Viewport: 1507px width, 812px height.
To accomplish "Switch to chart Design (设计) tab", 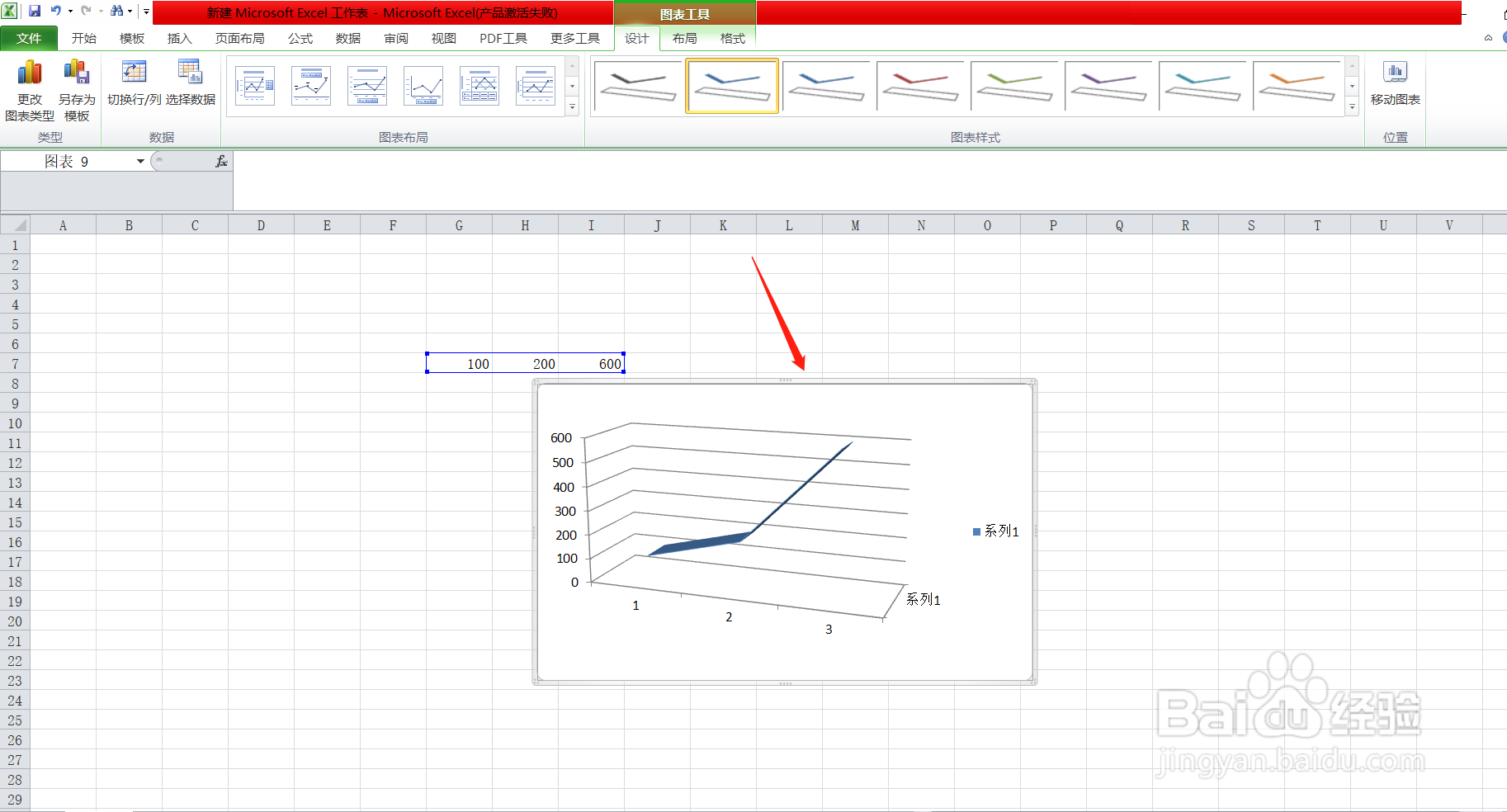I will [x=637, y=38].
